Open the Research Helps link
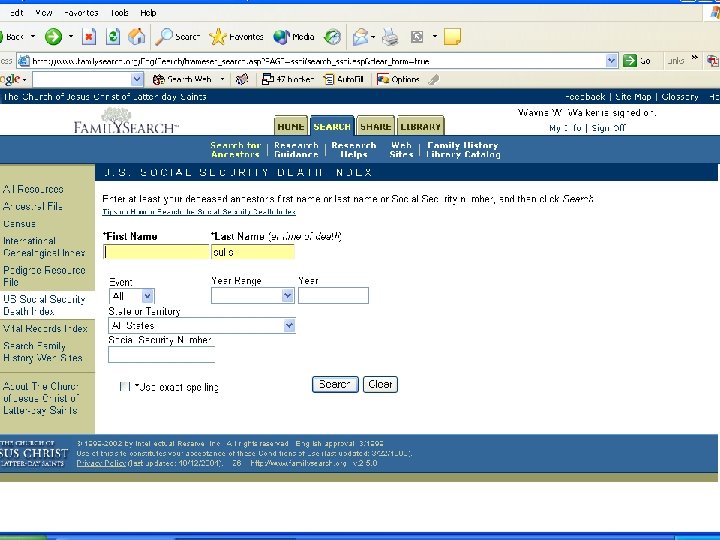 click(354, 150)
